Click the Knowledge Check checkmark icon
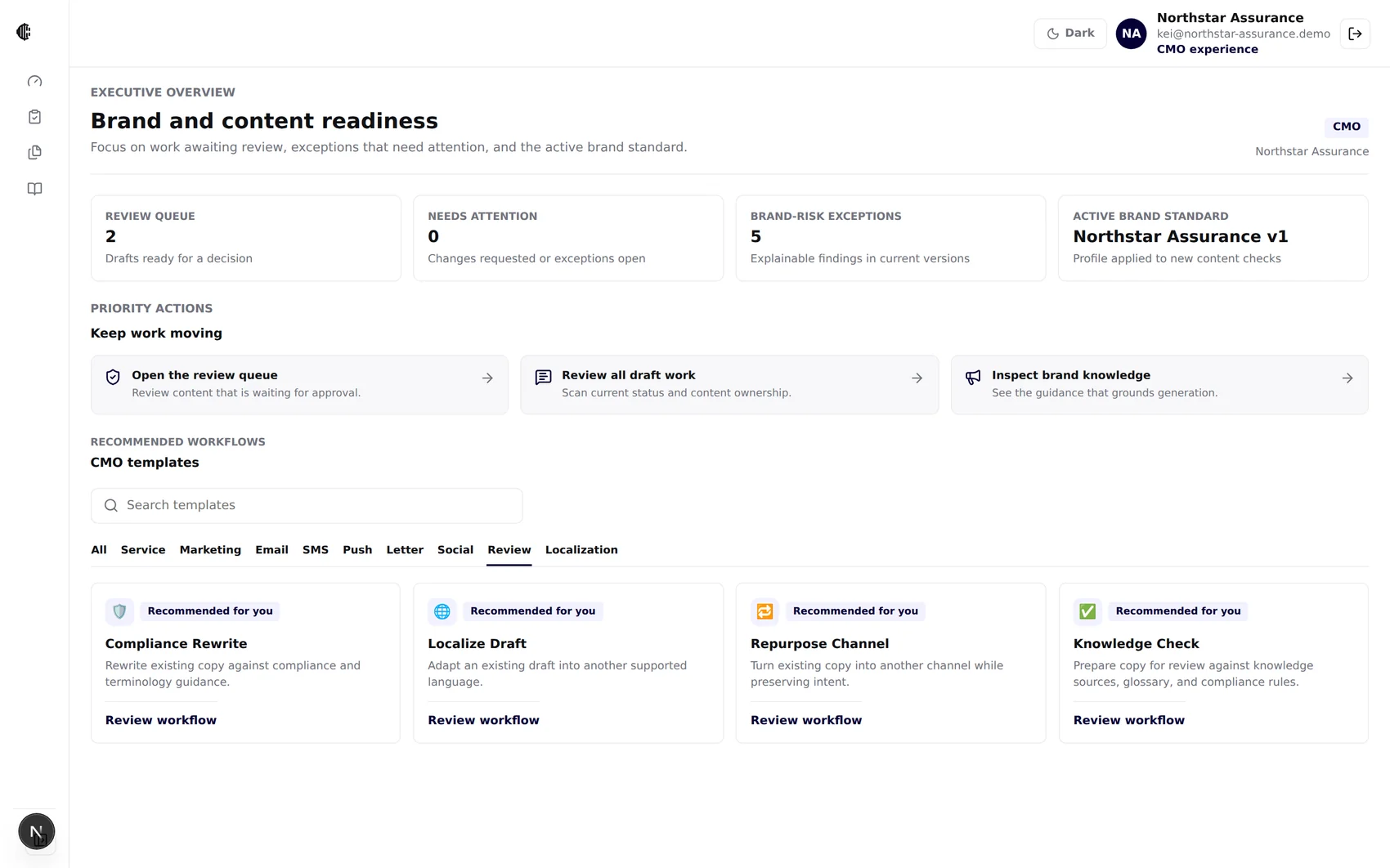This screenshot has height=868, width=1390. click(1087, 611)
